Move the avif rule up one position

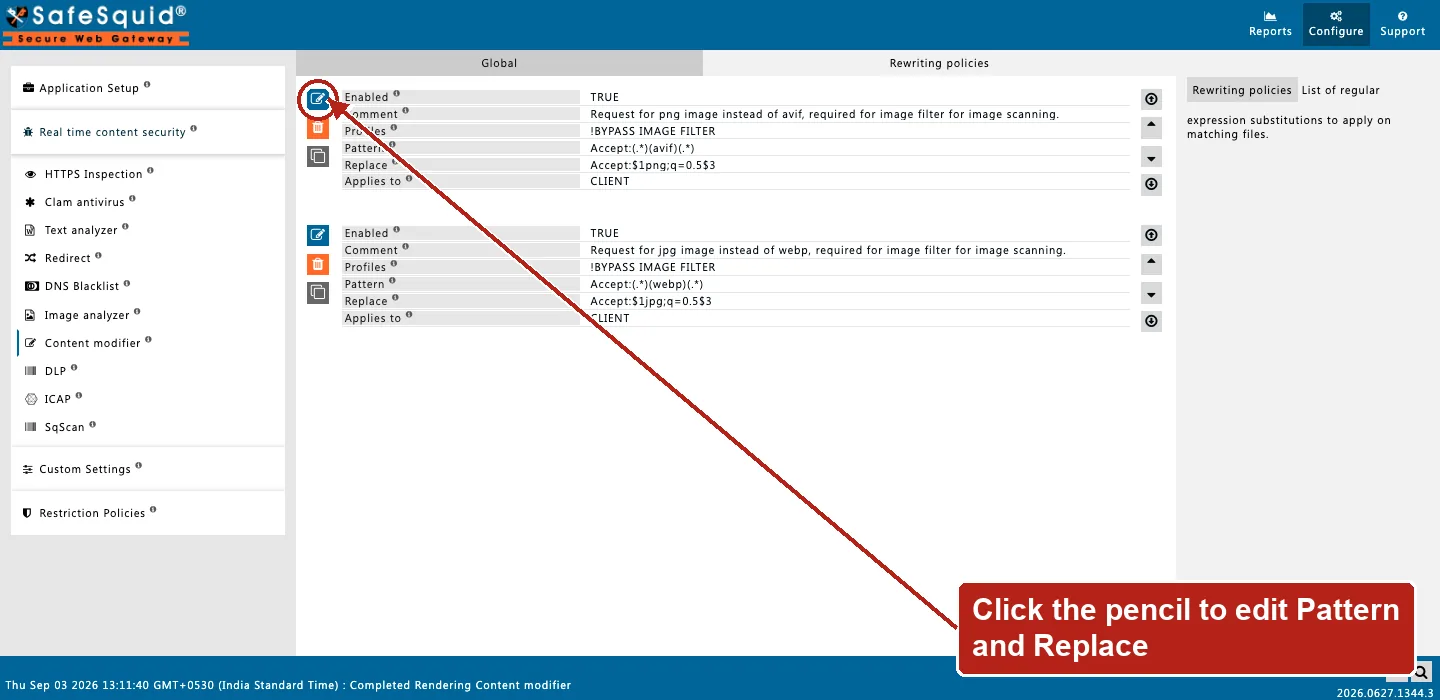click(x=1151, y=127)
